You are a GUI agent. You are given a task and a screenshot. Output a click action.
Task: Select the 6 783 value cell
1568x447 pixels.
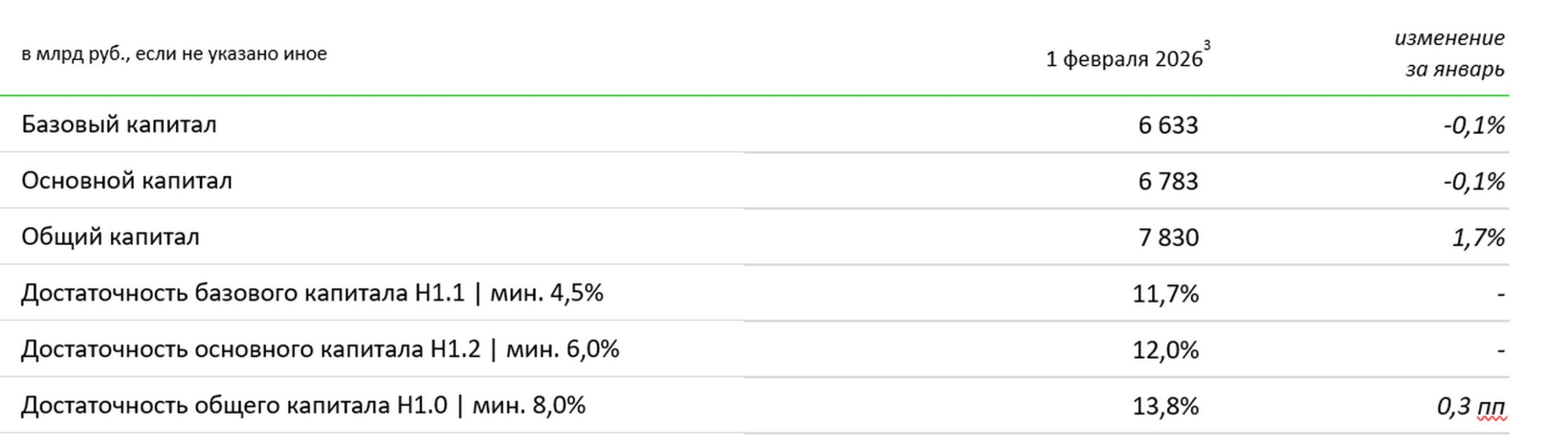pos(1167,182)
